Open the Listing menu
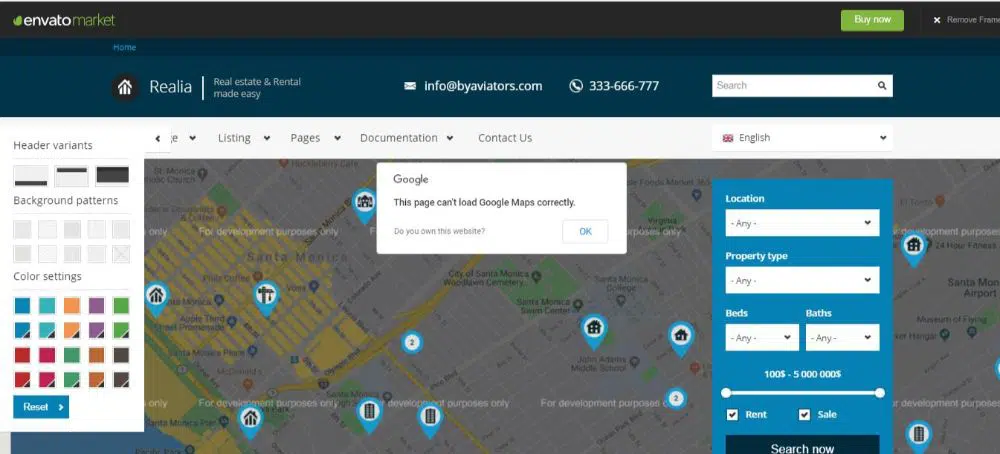This screenshot has height=454, width=1000. tap(242, 138)
